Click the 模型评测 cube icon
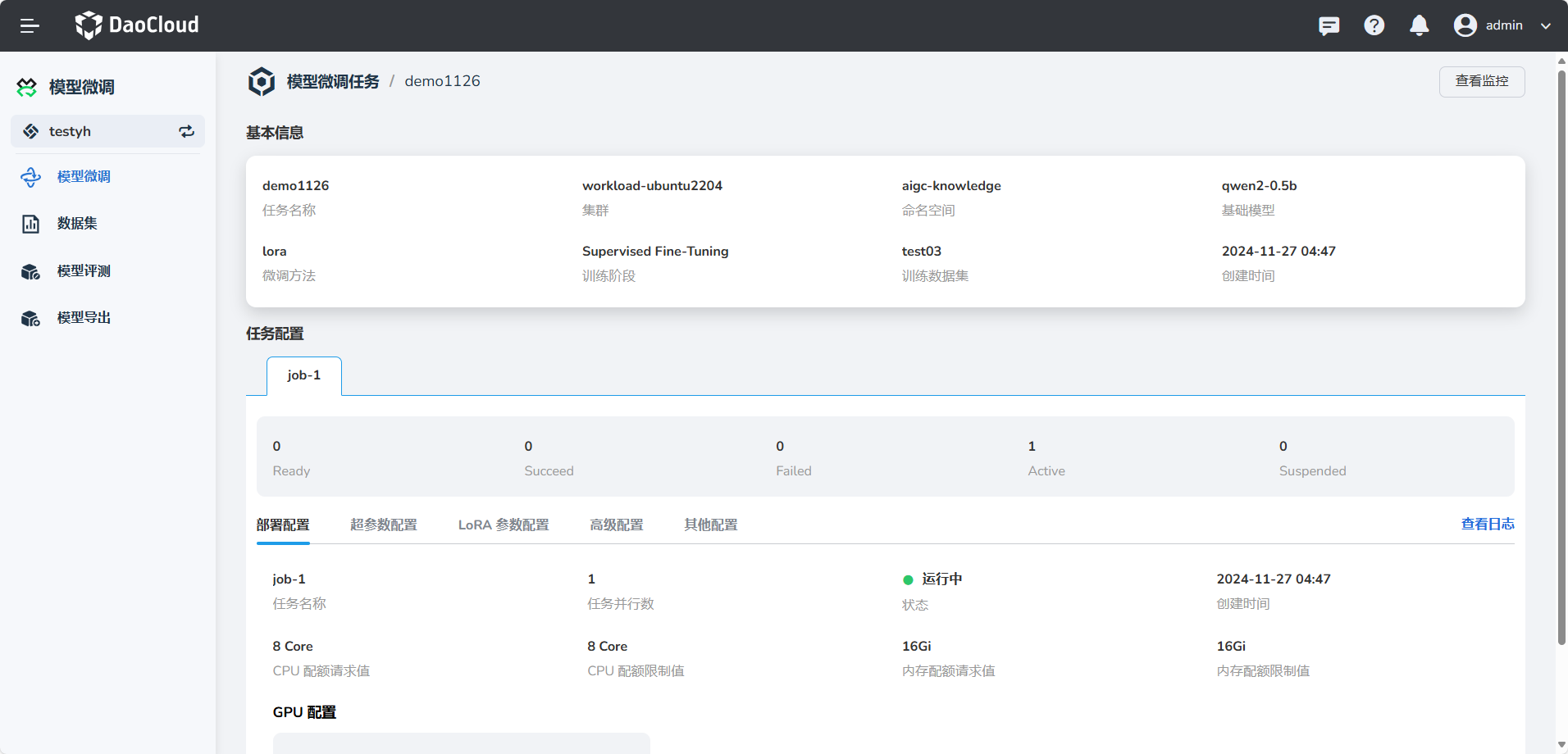The image size is (1568, 754). point(30,271)
